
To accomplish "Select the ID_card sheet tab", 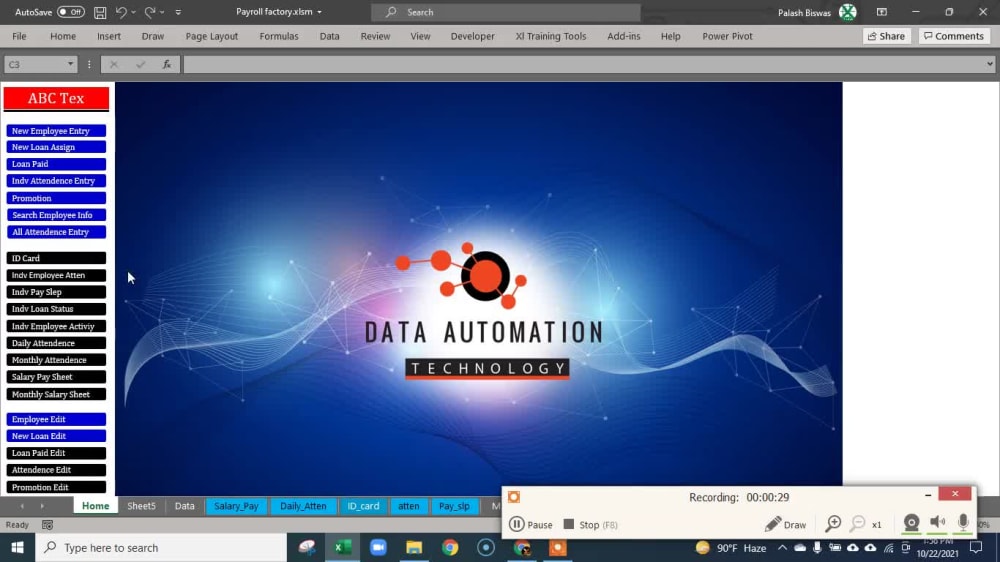I will tap(363, 506).
